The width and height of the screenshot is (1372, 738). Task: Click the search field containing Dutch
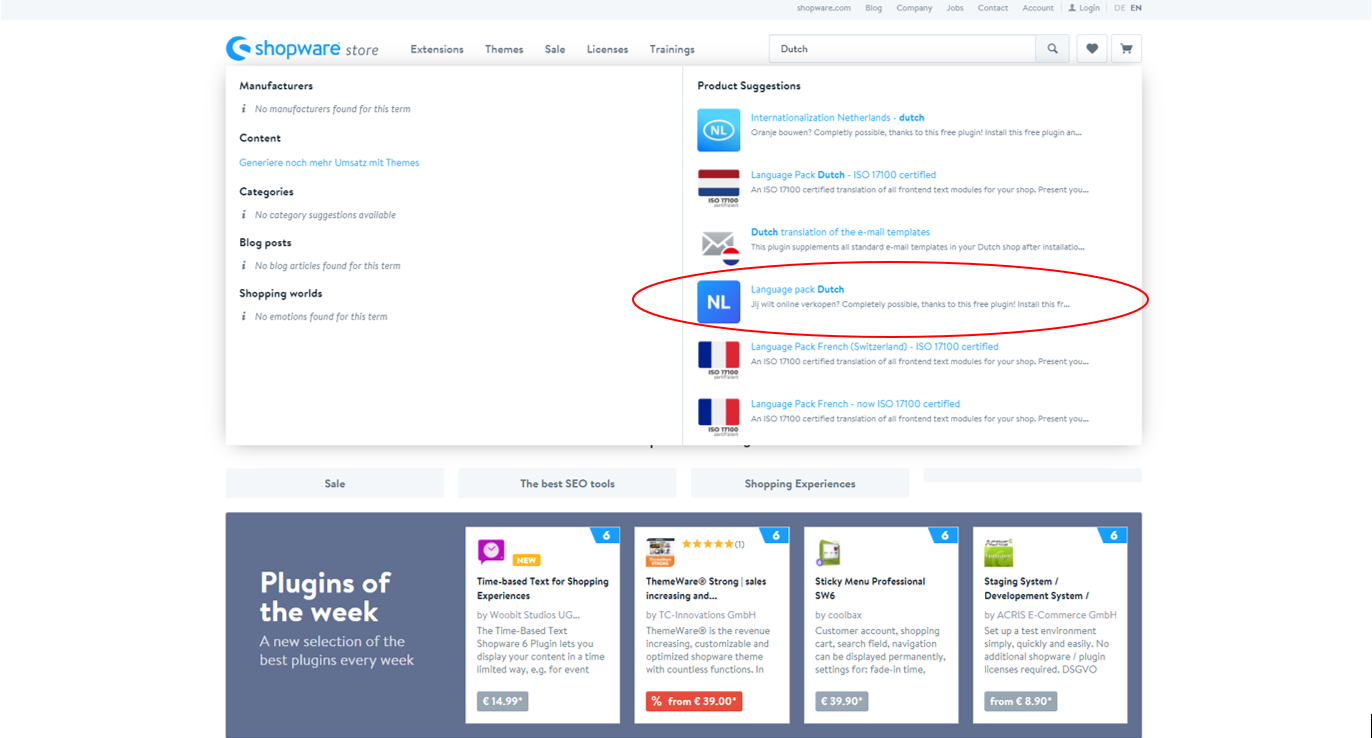[x=901, y=49]
